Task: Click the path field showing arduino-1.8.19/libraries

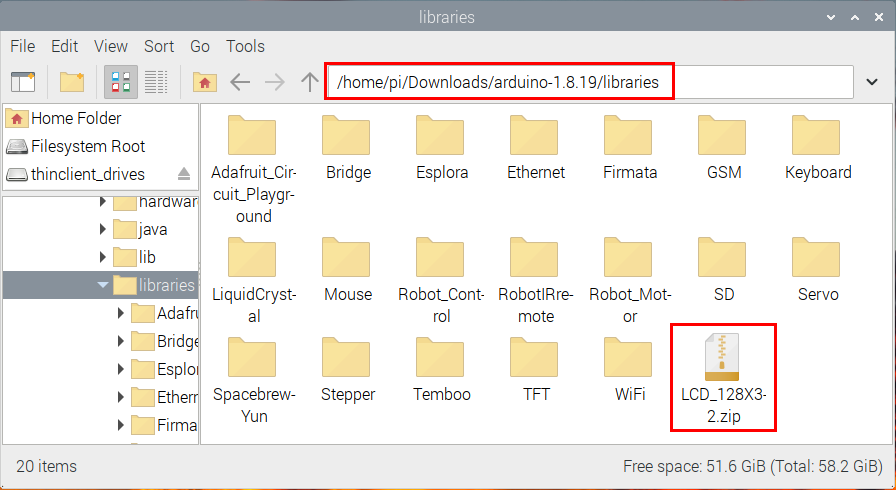Action: tap(498, 82)
